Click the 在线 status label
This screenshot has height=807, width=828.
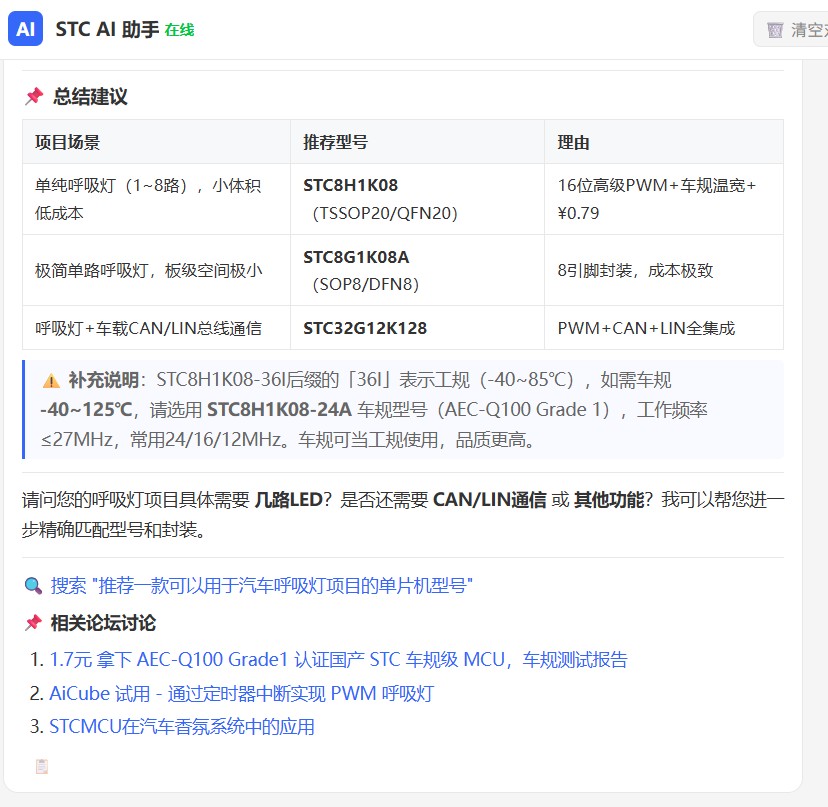pyautogui.click(x=180, y=30)
